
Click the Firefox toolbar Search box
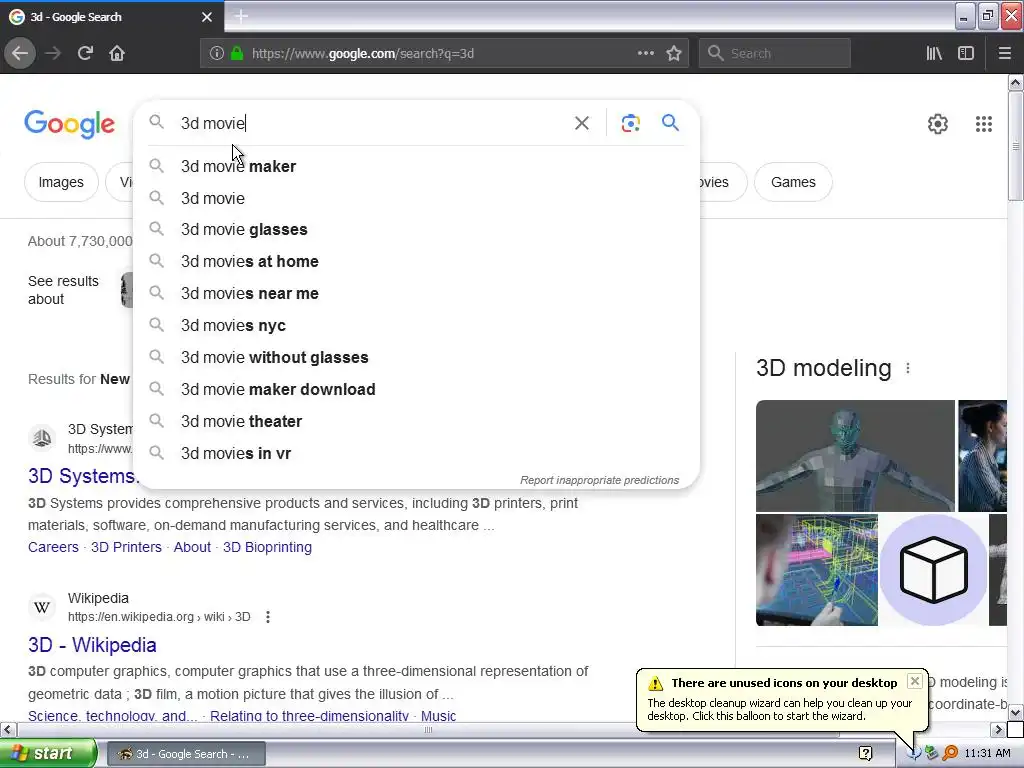click(775, 53)
